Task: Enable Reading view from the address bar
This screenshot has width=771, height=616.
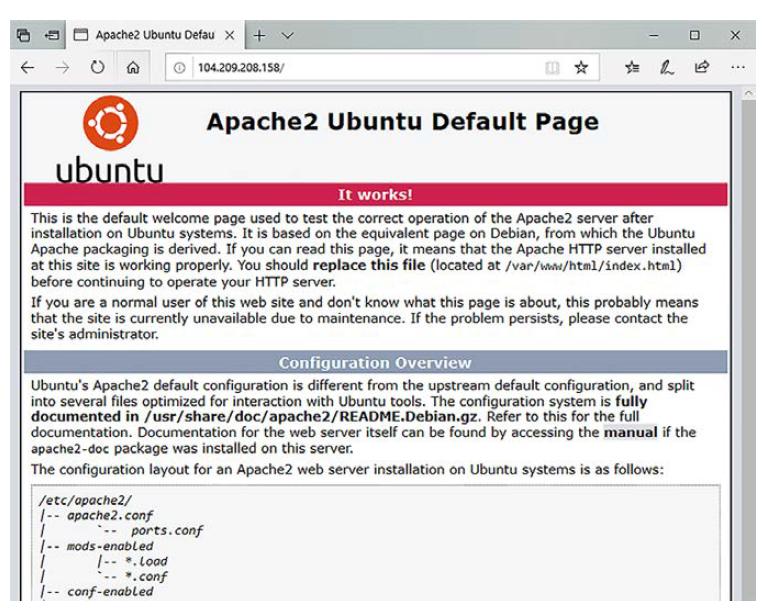Action: (552, 67)
